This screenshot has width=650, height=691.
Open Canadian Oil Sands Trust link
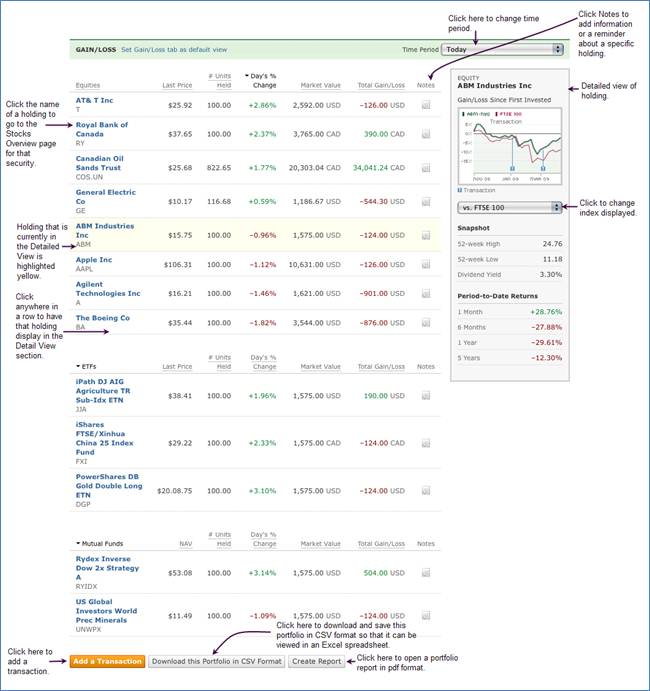coord(100,163)
